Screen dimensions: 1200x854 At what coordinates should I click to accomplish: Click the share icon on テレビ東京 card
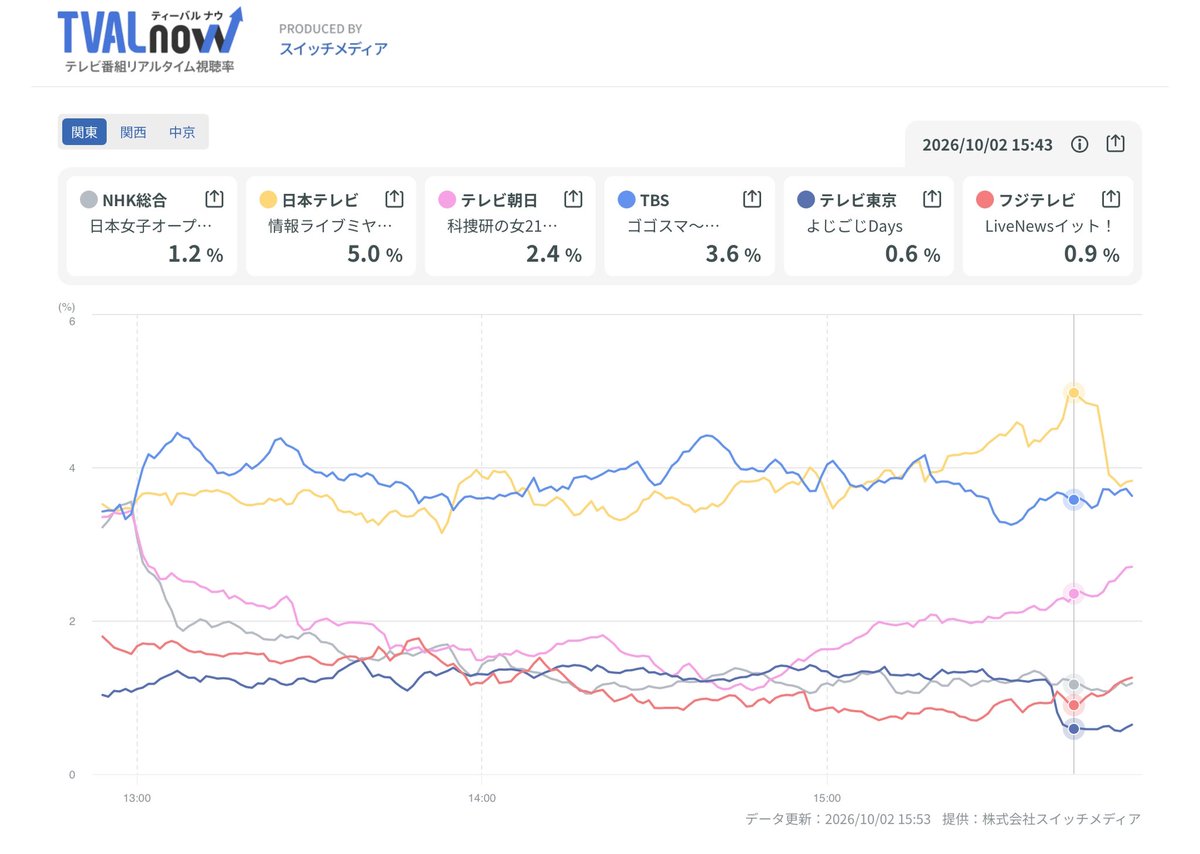tap(931, 199)
